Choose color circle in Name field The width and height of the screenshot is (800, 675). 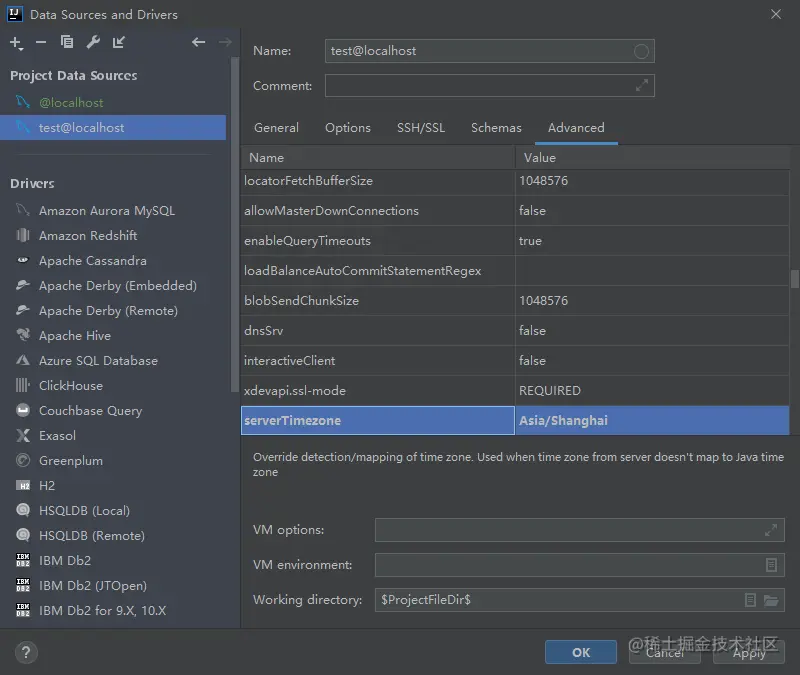pyautogui.click(x=641, y=51)
